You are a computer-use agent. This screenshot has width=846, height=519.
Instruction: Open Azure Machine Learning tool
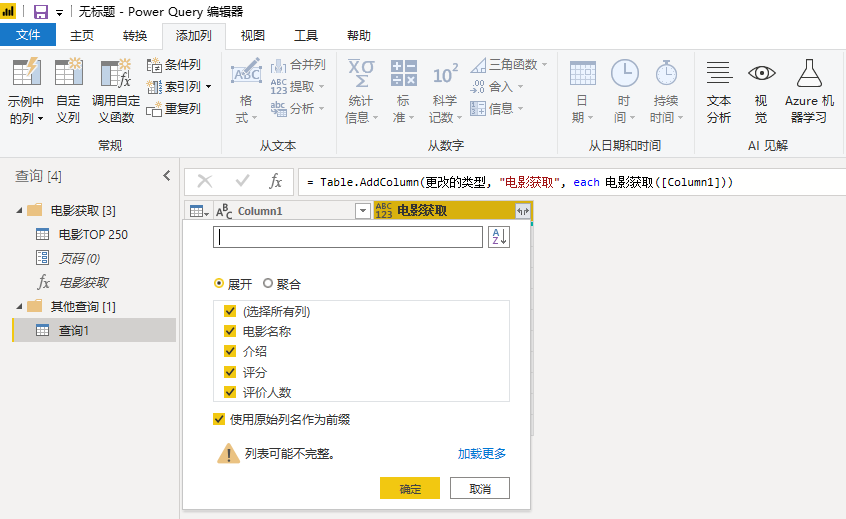[x=809, y=92]
